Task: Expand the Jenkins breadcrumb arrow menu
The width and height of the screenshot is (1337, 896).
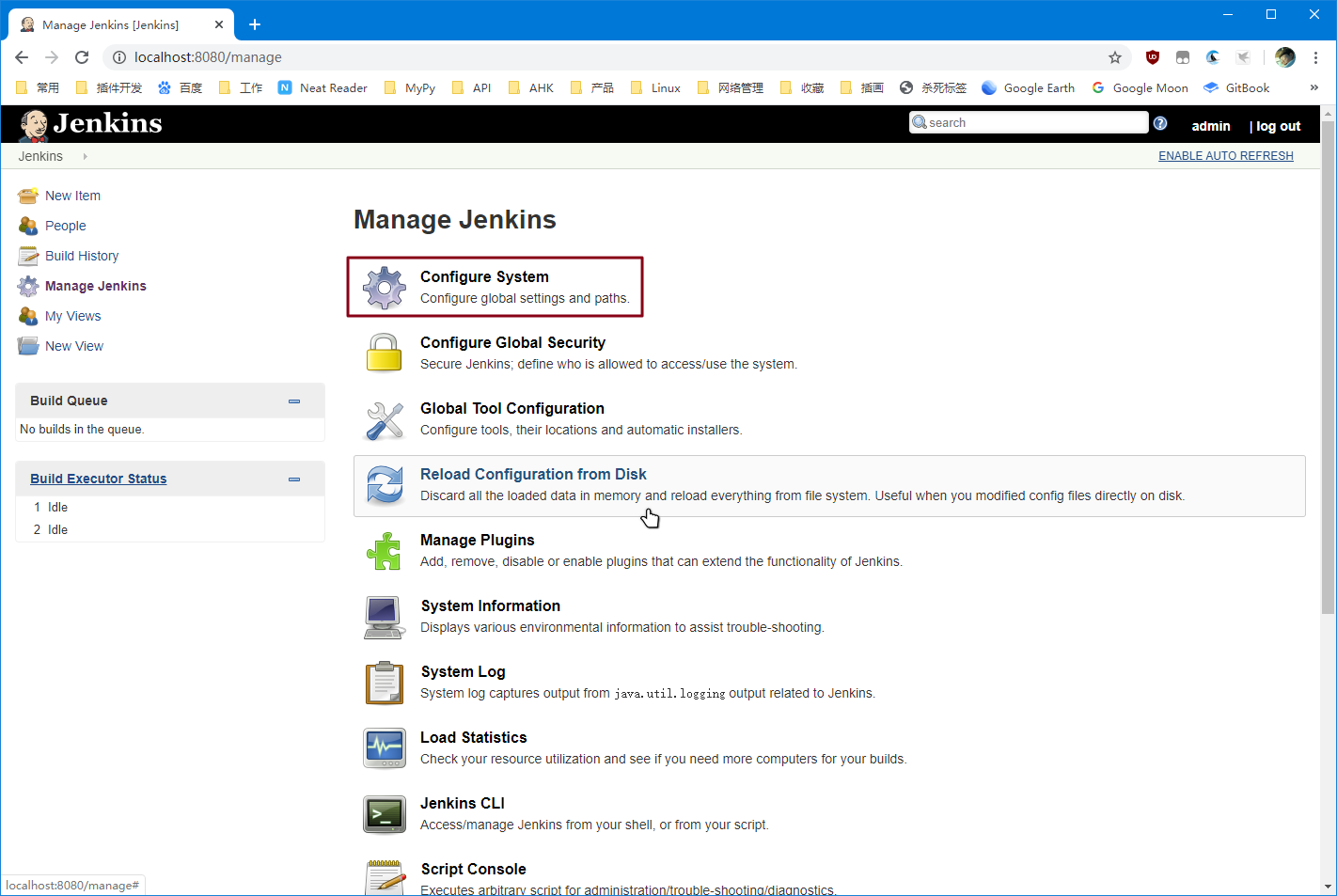Action: pos(85,156)
